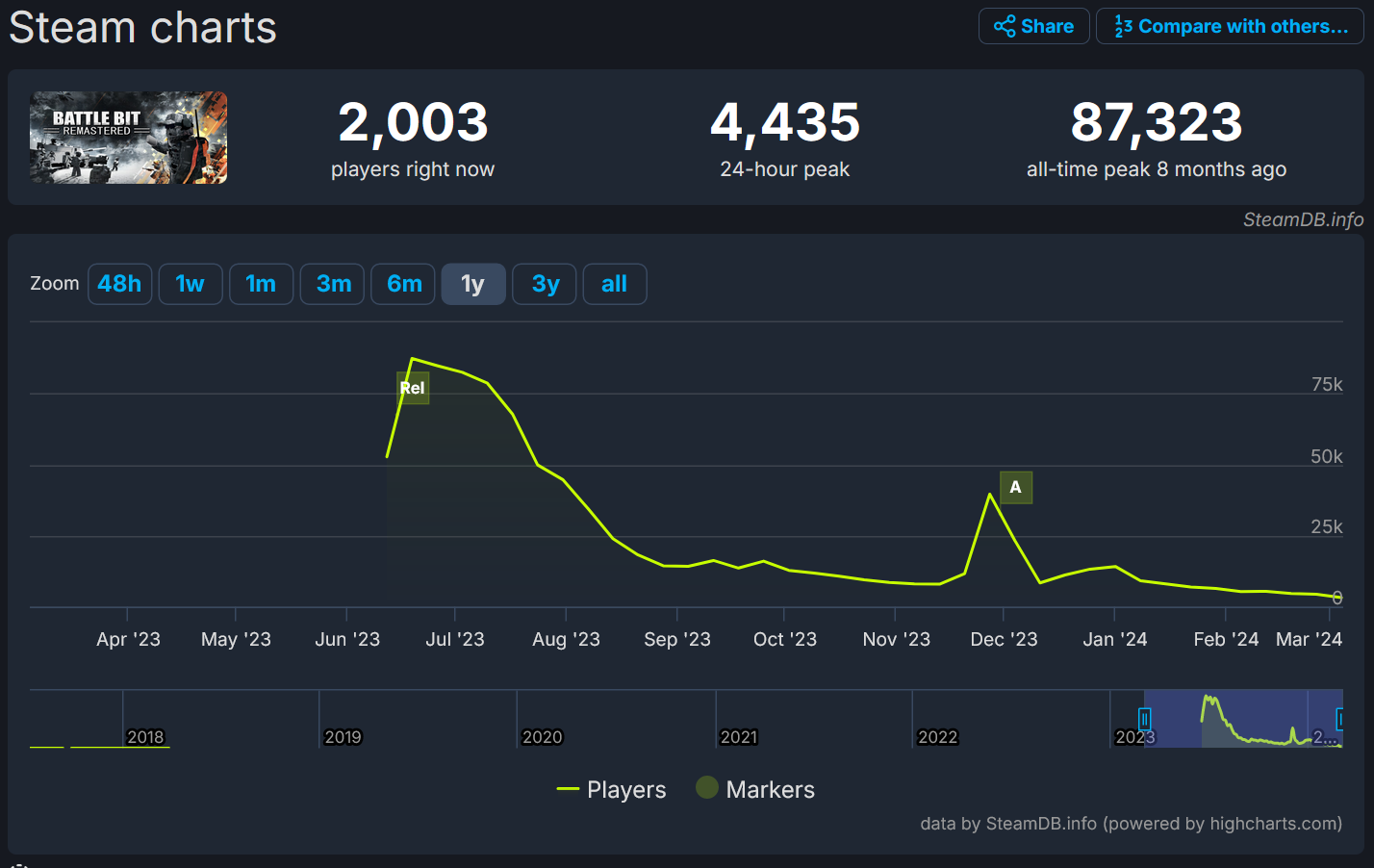Click the Apr '23 axis label

tap(128, 639)
